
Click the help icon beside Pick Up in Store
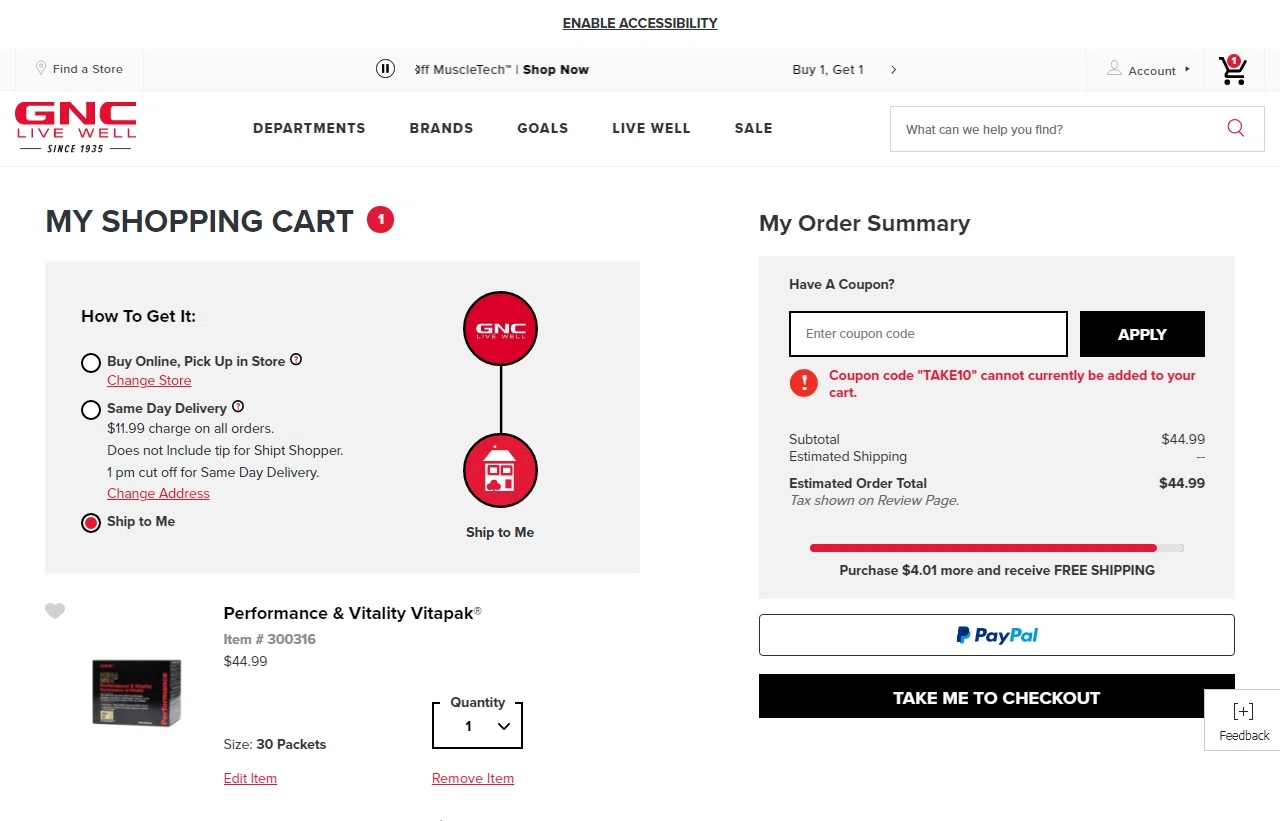[x=296, y=360]
